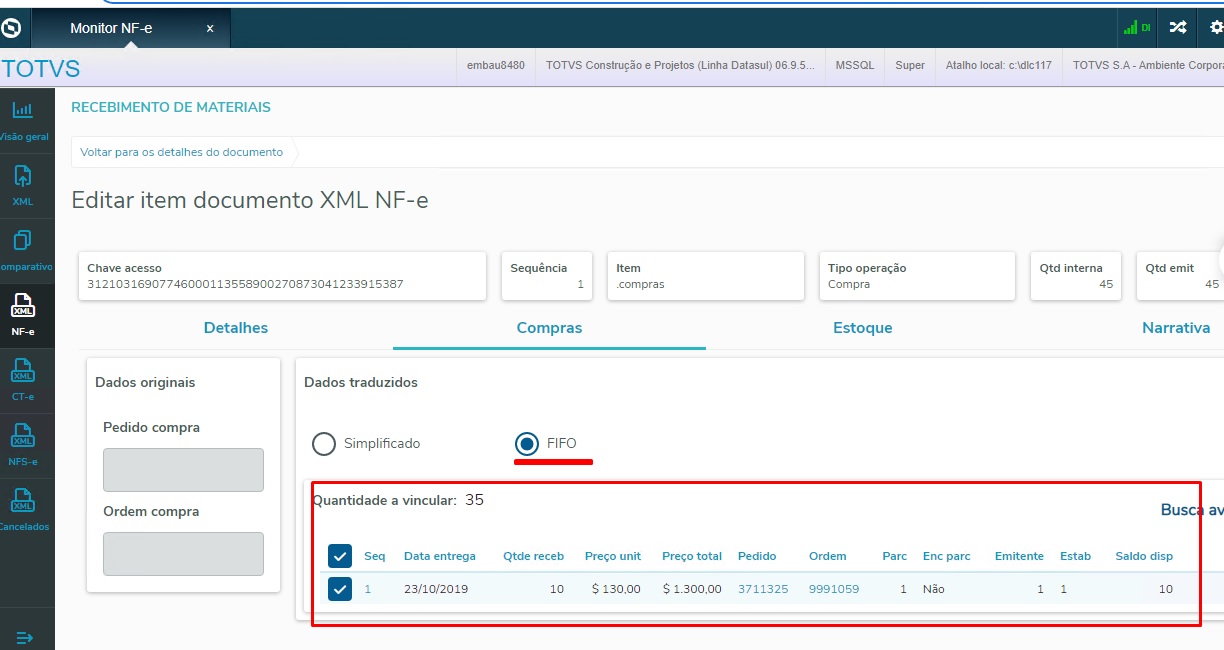Select the FIFO radio button

pos(526,443)
